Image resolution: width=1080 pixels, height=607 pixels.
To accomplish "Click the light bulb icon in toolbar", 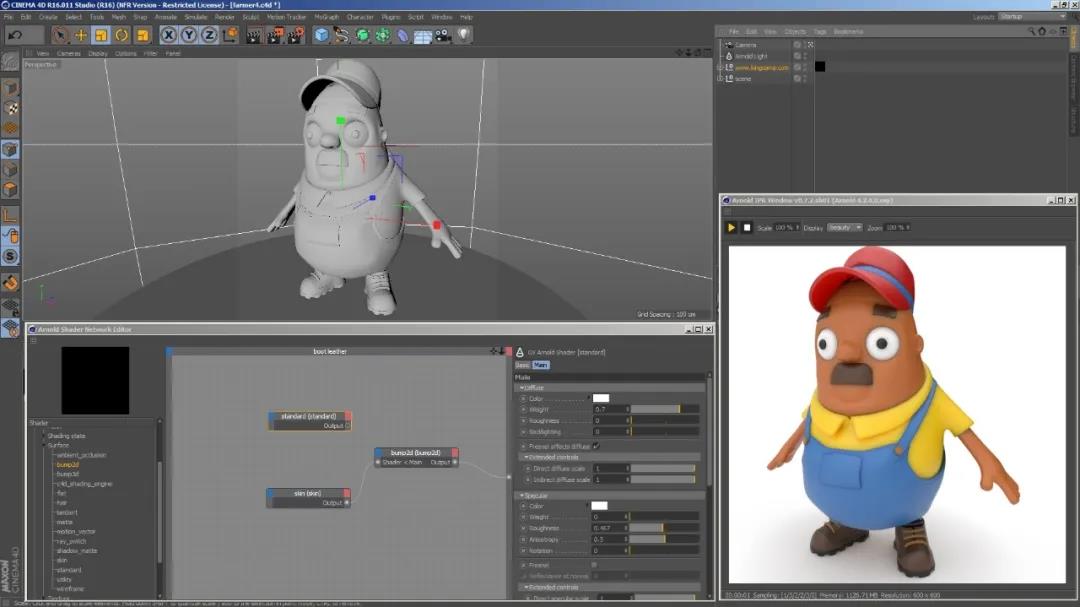I will 463,35.
